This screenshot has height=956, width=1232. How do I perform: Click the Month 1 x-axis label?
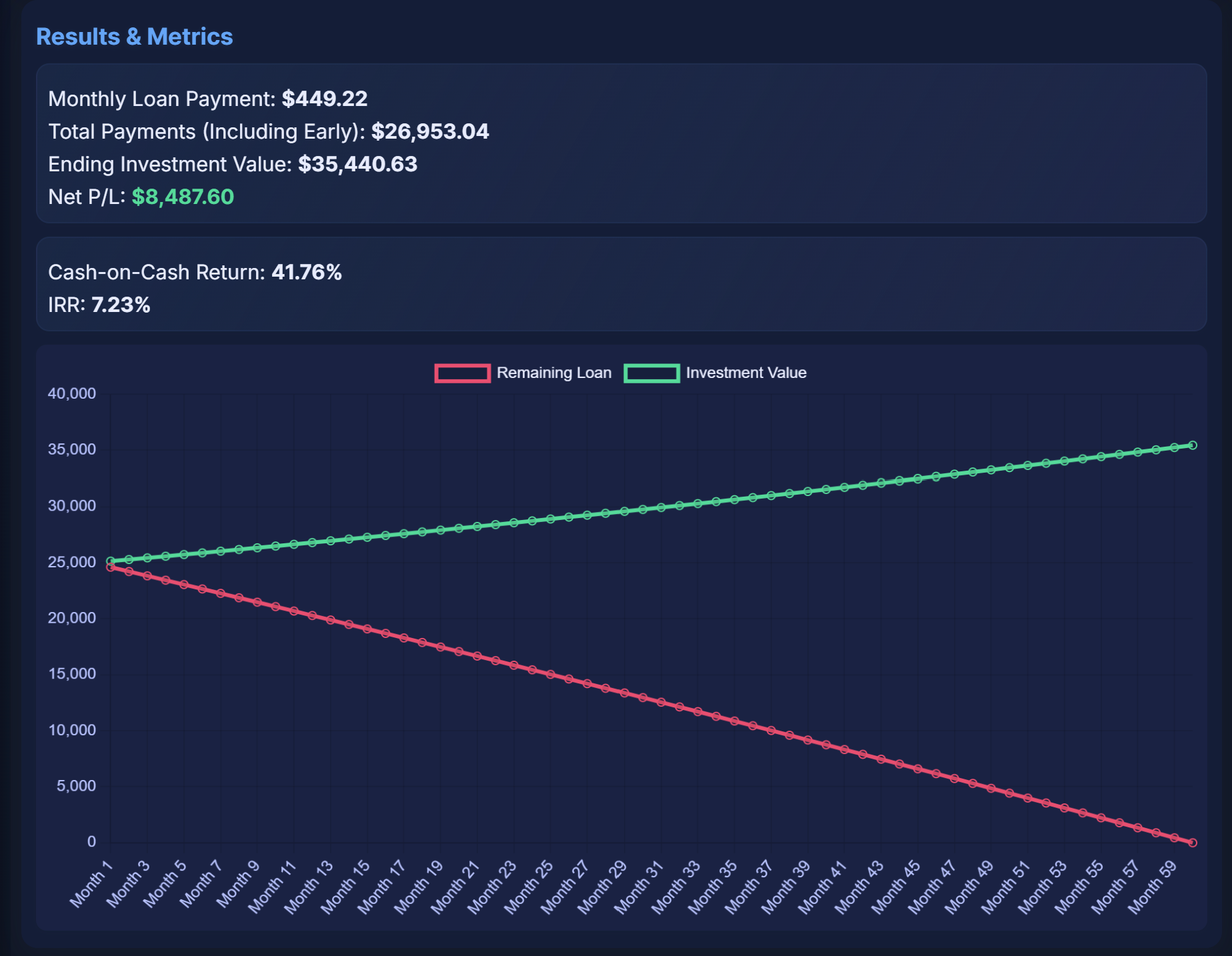point(93,883)
